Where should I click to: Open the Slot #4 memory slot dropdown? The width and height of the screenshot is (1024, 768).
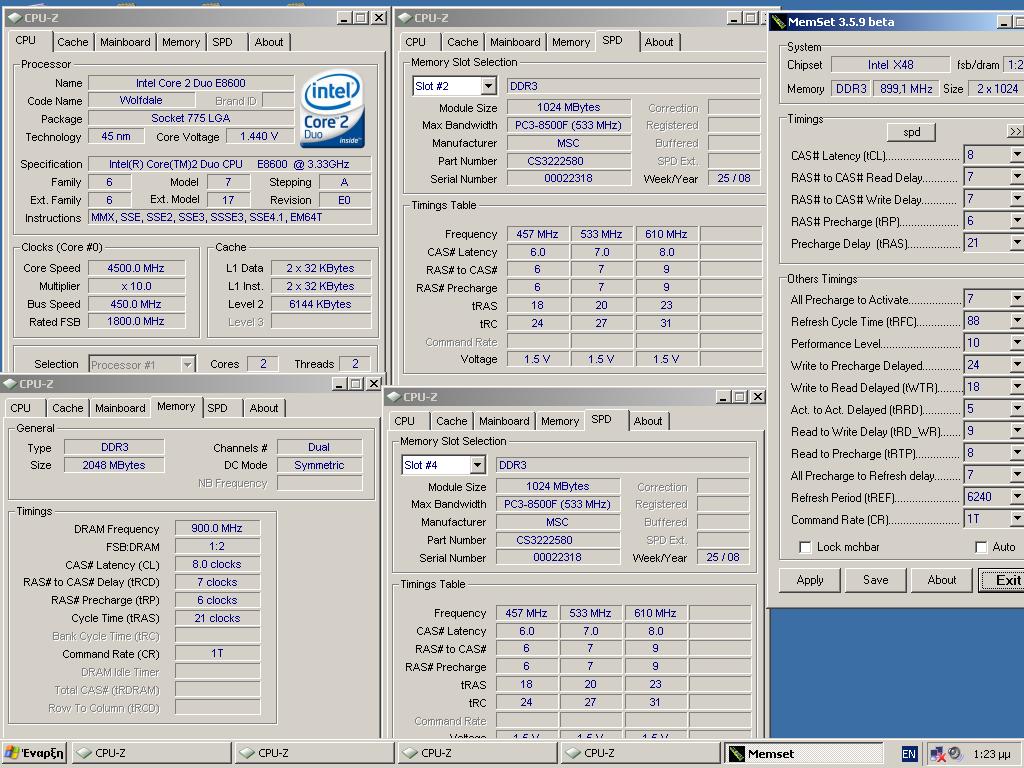click(477, 465)
